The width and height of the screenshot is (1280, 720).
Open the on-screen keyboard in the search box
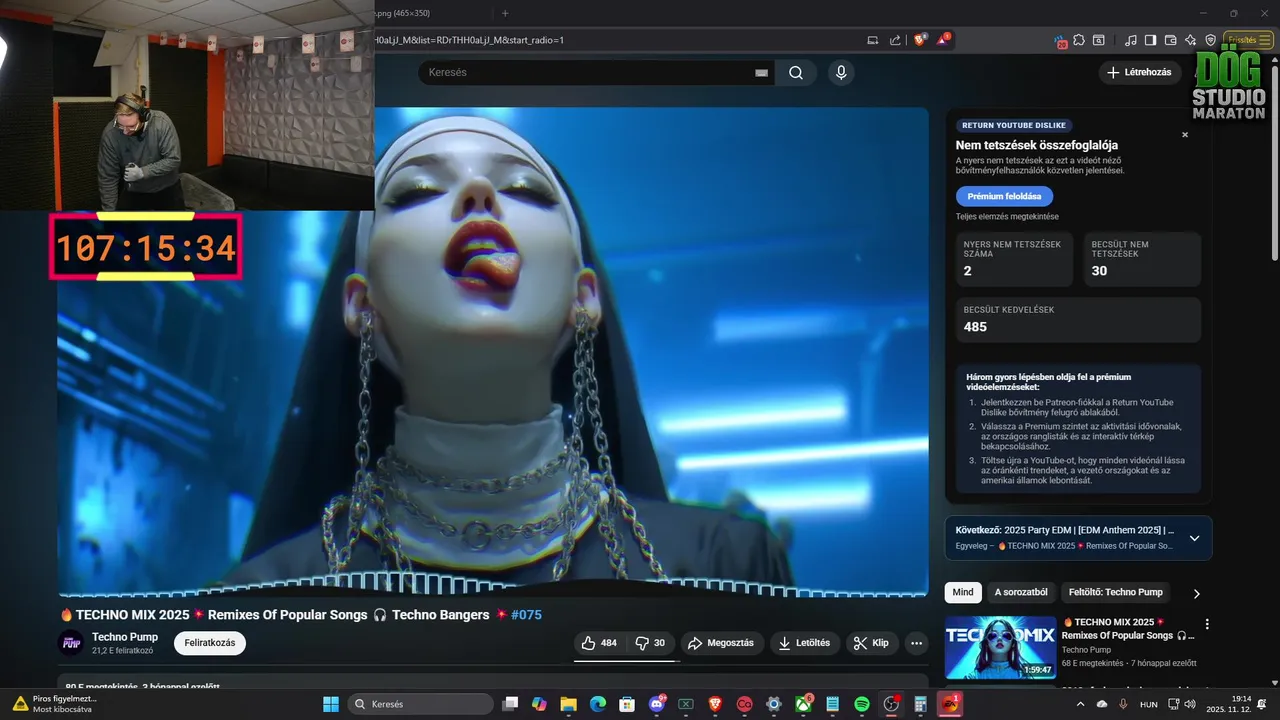761,73
